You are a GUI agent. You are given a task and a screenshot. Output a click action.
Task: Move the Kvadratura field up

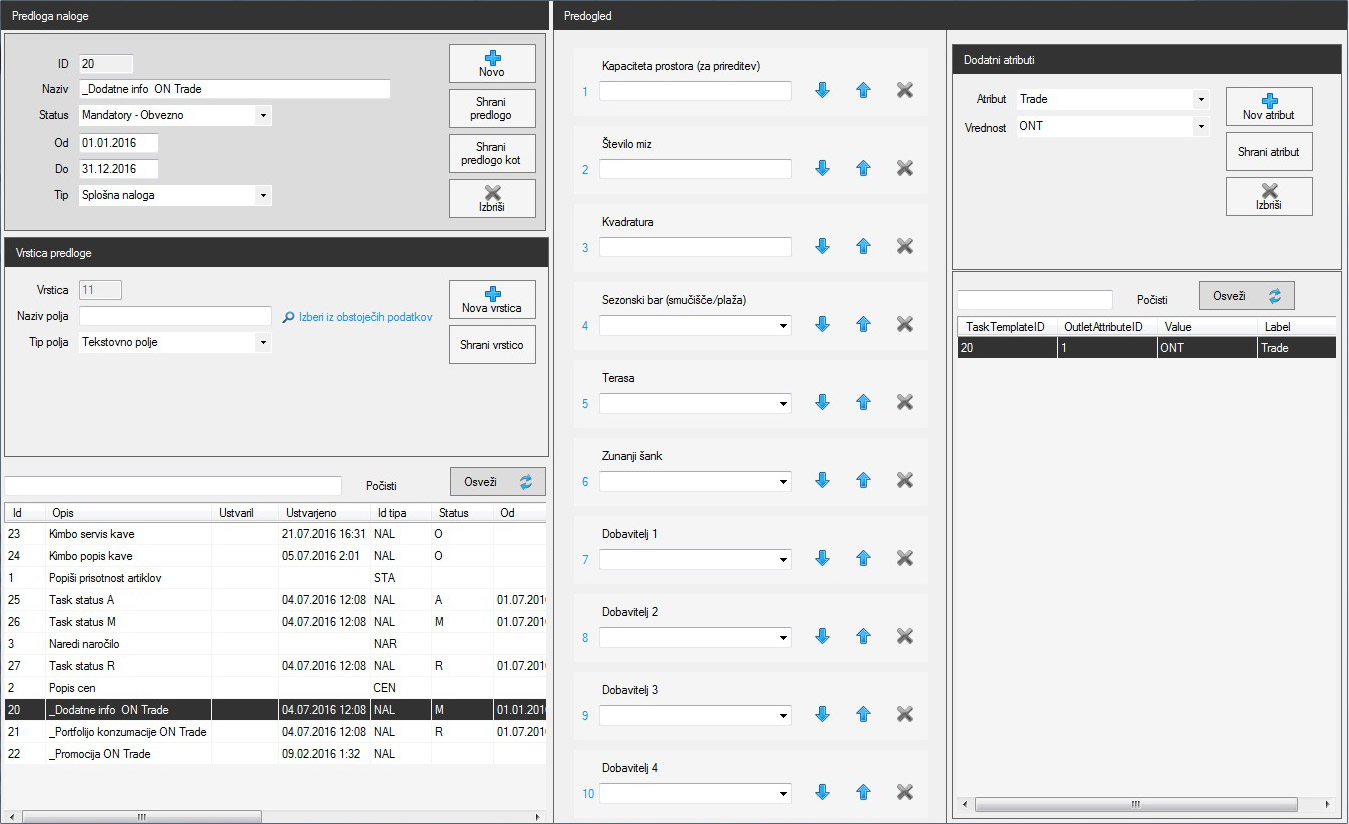pyautogui.click(x=864, y=246)
